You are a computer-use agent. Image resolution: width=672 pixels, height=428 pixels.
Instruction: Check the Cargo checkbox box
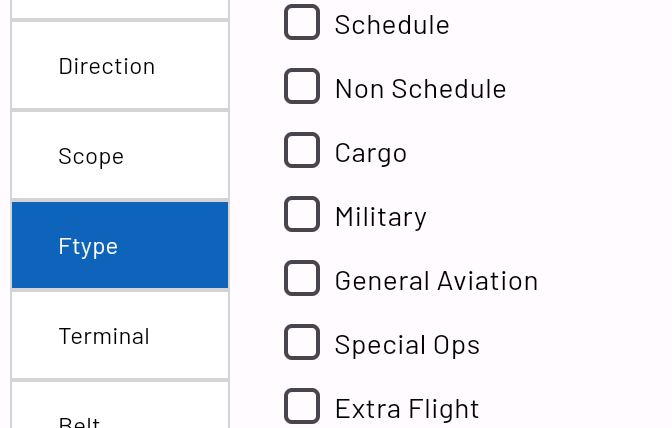click(302, 151)
